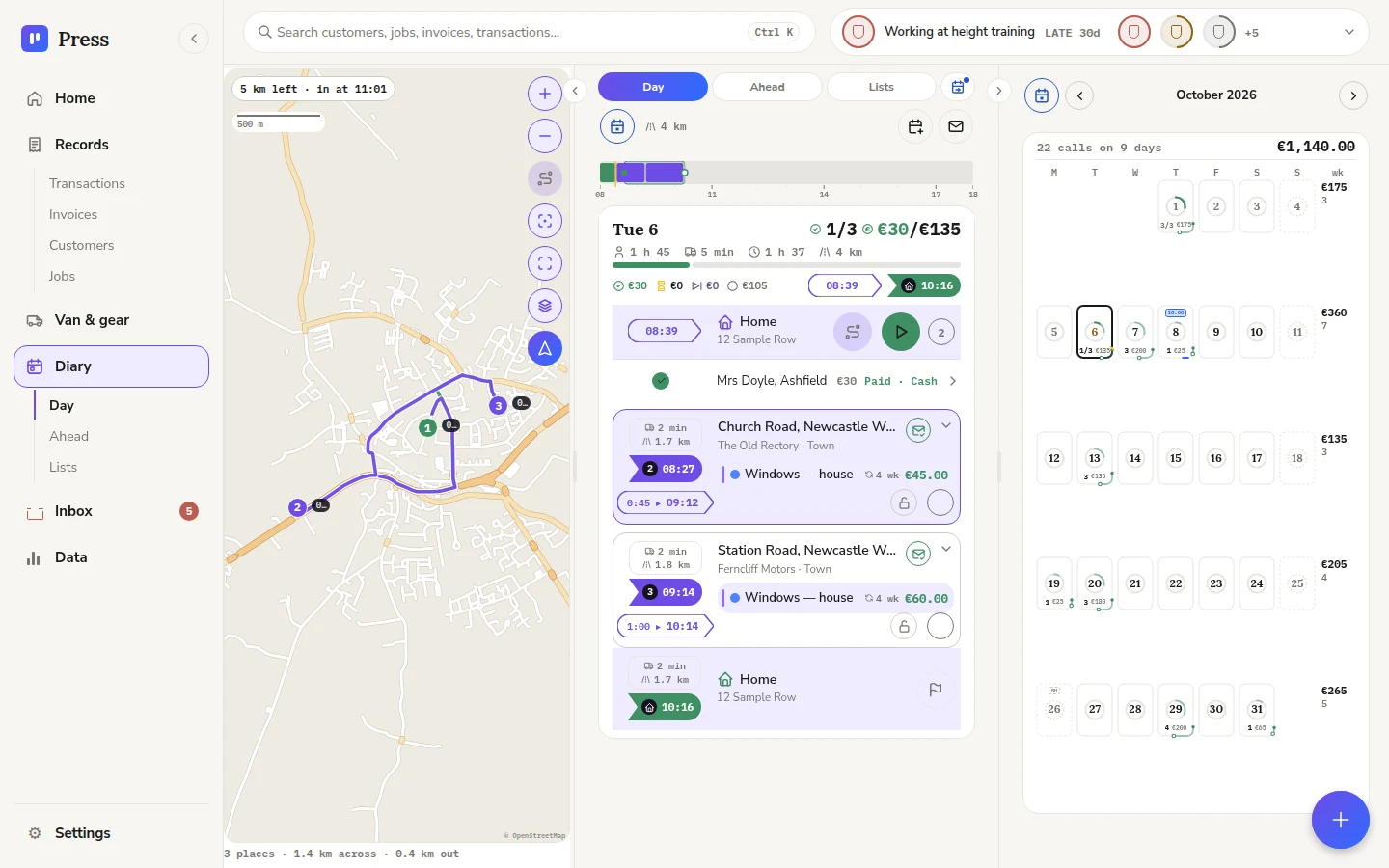
Task: Select October 29 in the calendar
Action: tap(1176, 709)
